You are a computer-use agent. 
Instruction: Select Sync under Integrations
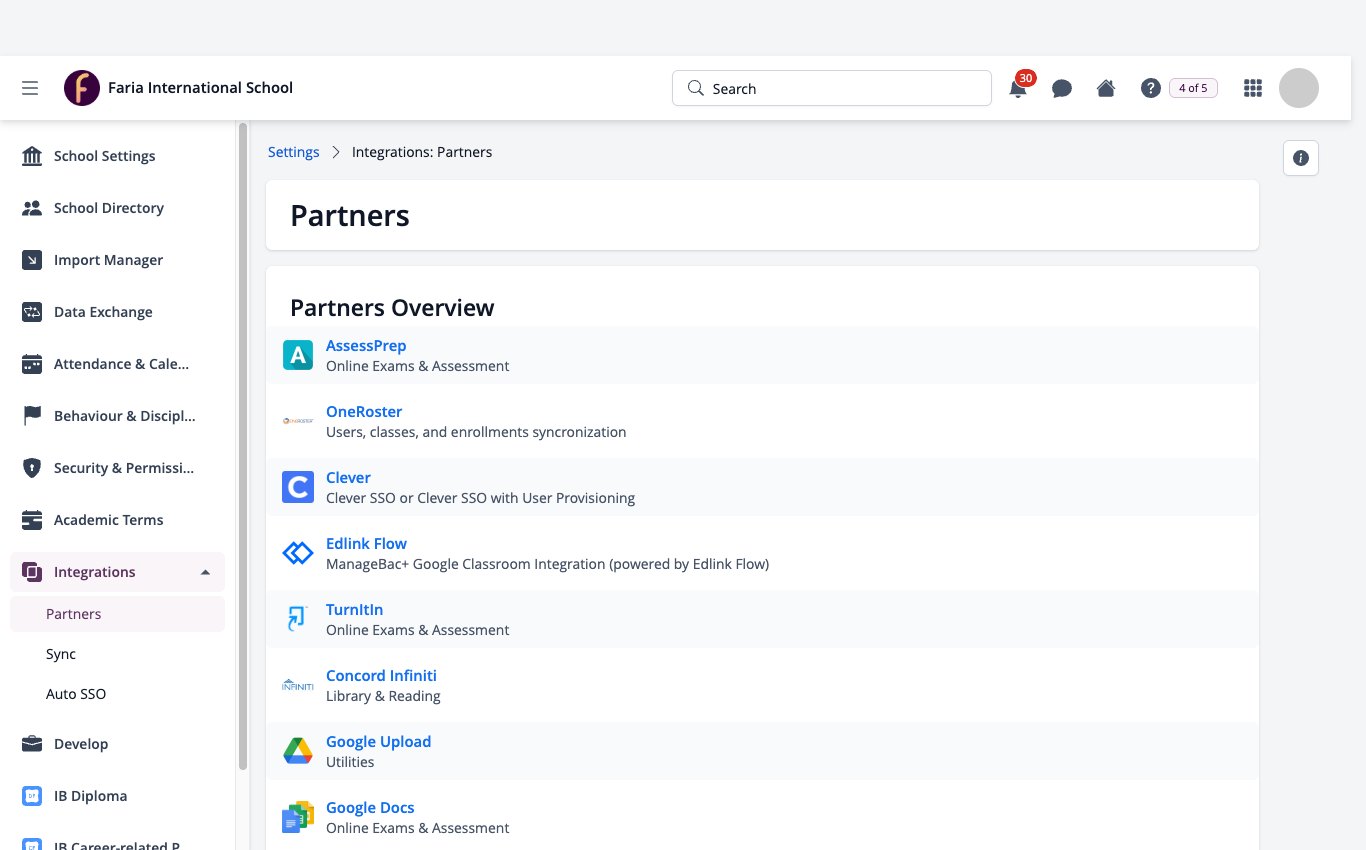(61, 654)
